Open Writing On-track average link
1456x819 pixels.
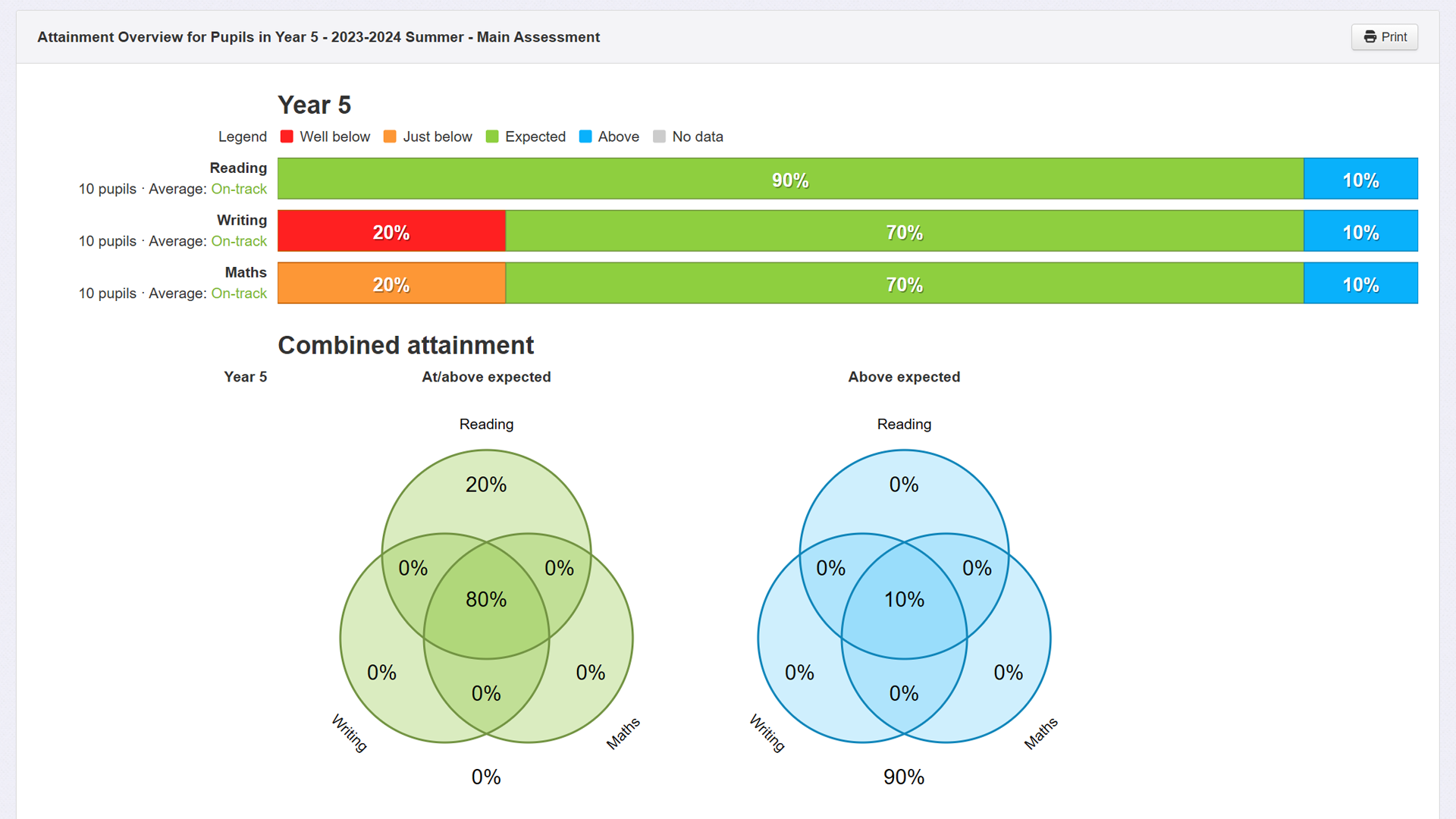coord(239,241)
